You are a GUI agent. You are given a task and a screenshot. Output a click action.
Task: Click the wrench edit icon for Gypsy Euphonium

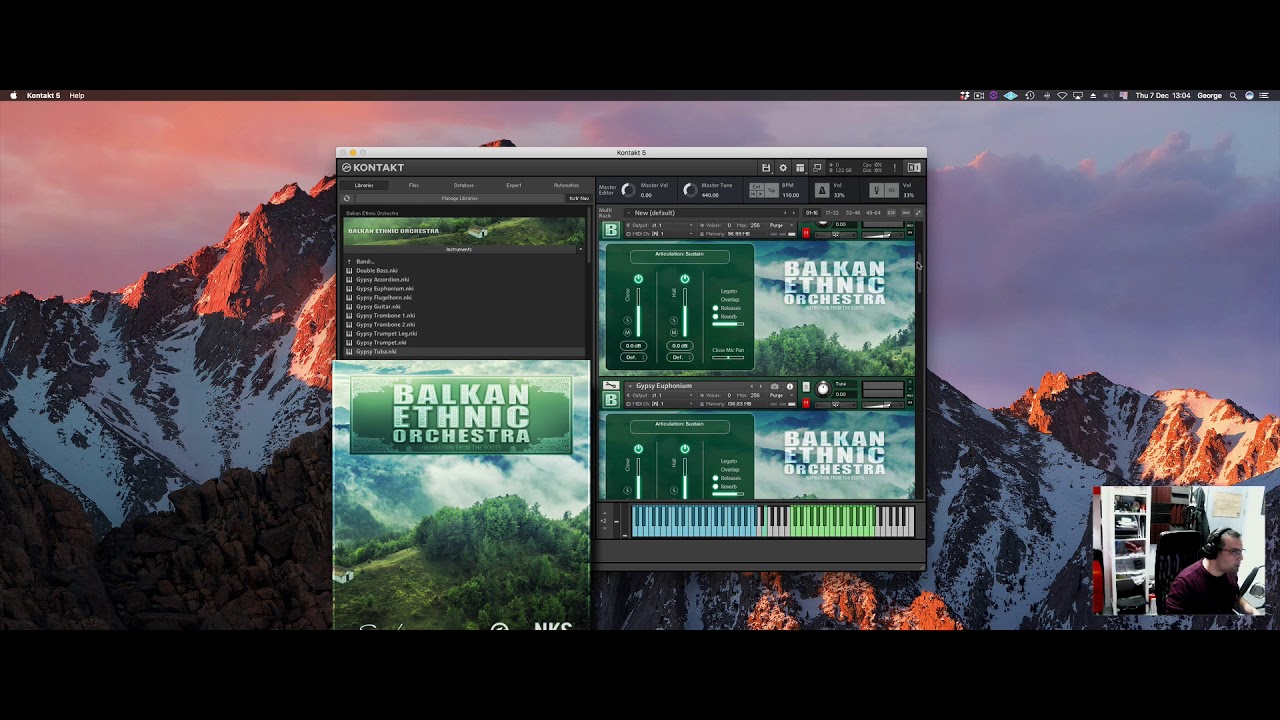coord(610,386)
